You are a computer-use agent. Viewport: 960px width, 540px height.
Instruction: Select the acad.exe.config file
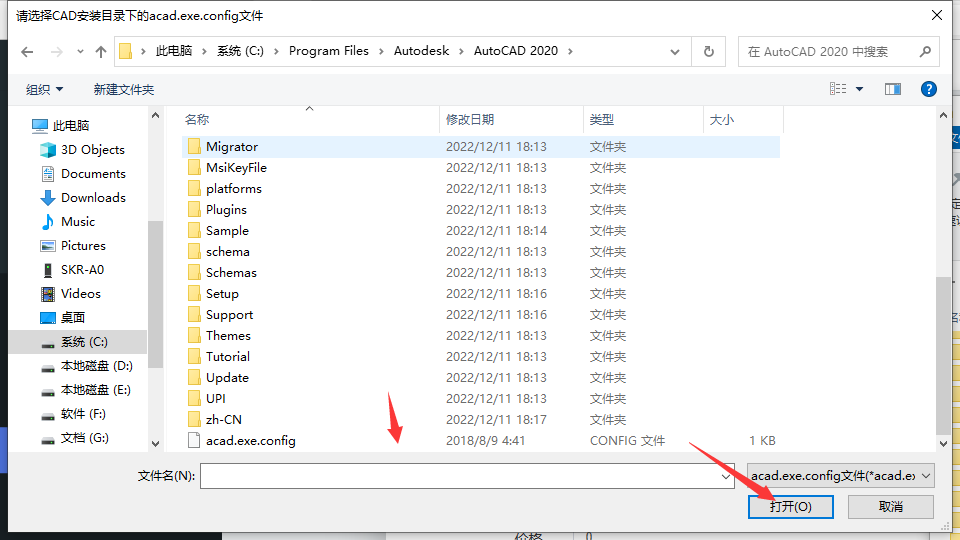tap(250, 441)
